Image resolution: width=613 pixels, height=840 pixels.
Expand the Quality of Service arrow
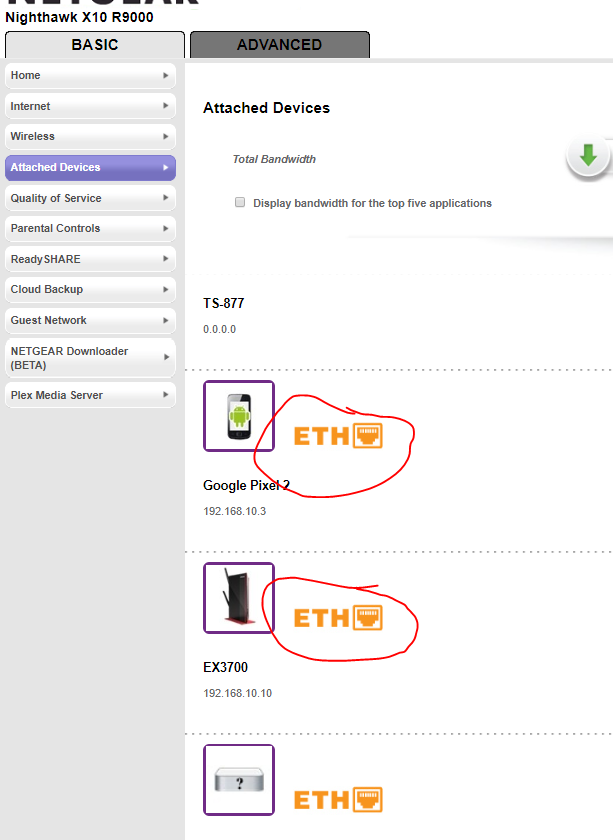(165, 198)
